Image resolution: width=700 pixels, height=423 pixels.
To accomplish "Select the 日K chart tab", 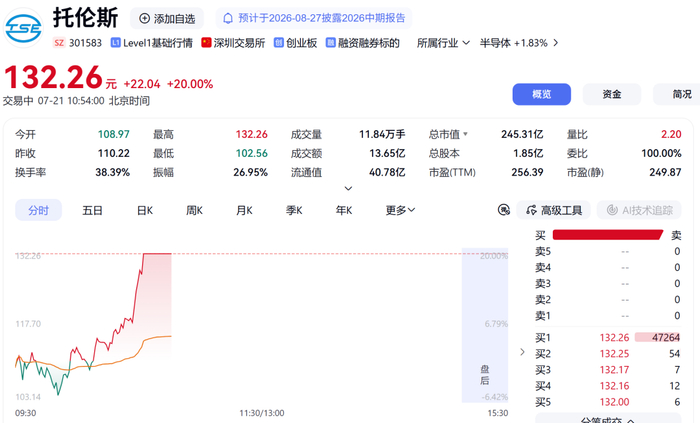I will point(145,210).
